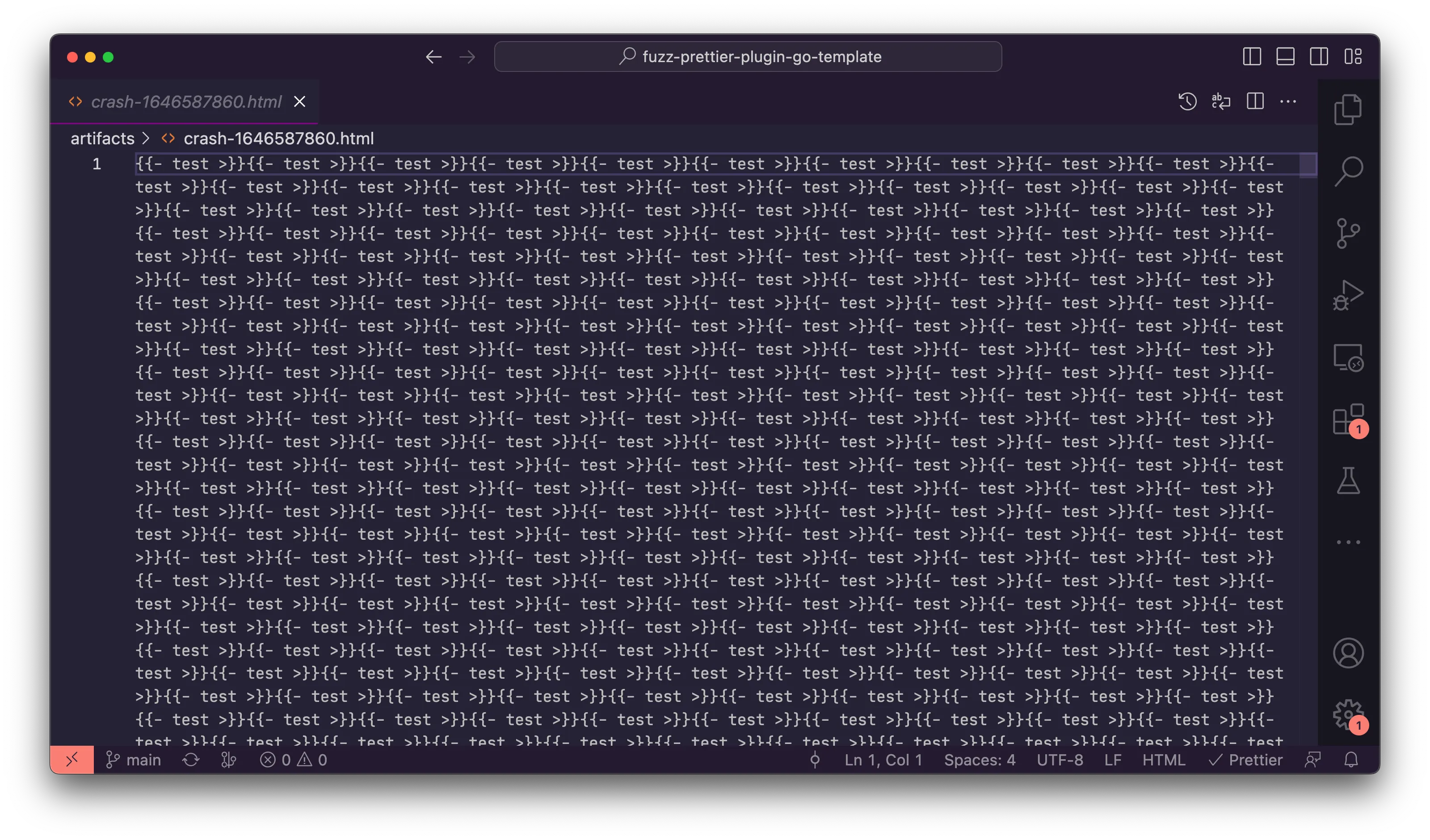Click the HTML language mode selector

(1163, 760)
